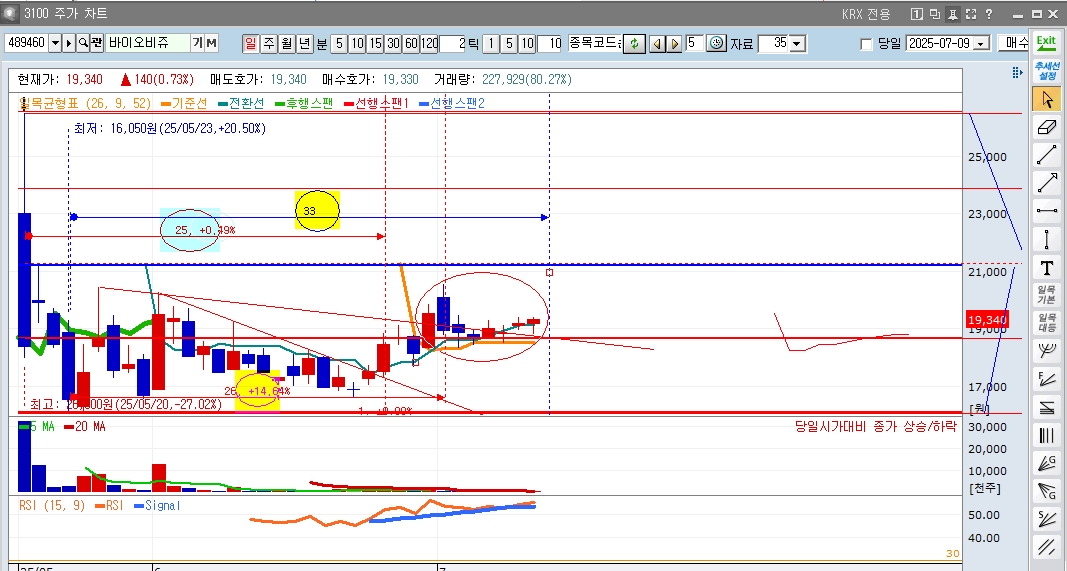Open 추세선 설정 trendline settings
This screenshot has width=1067, height=571.
pos(1046,71)
